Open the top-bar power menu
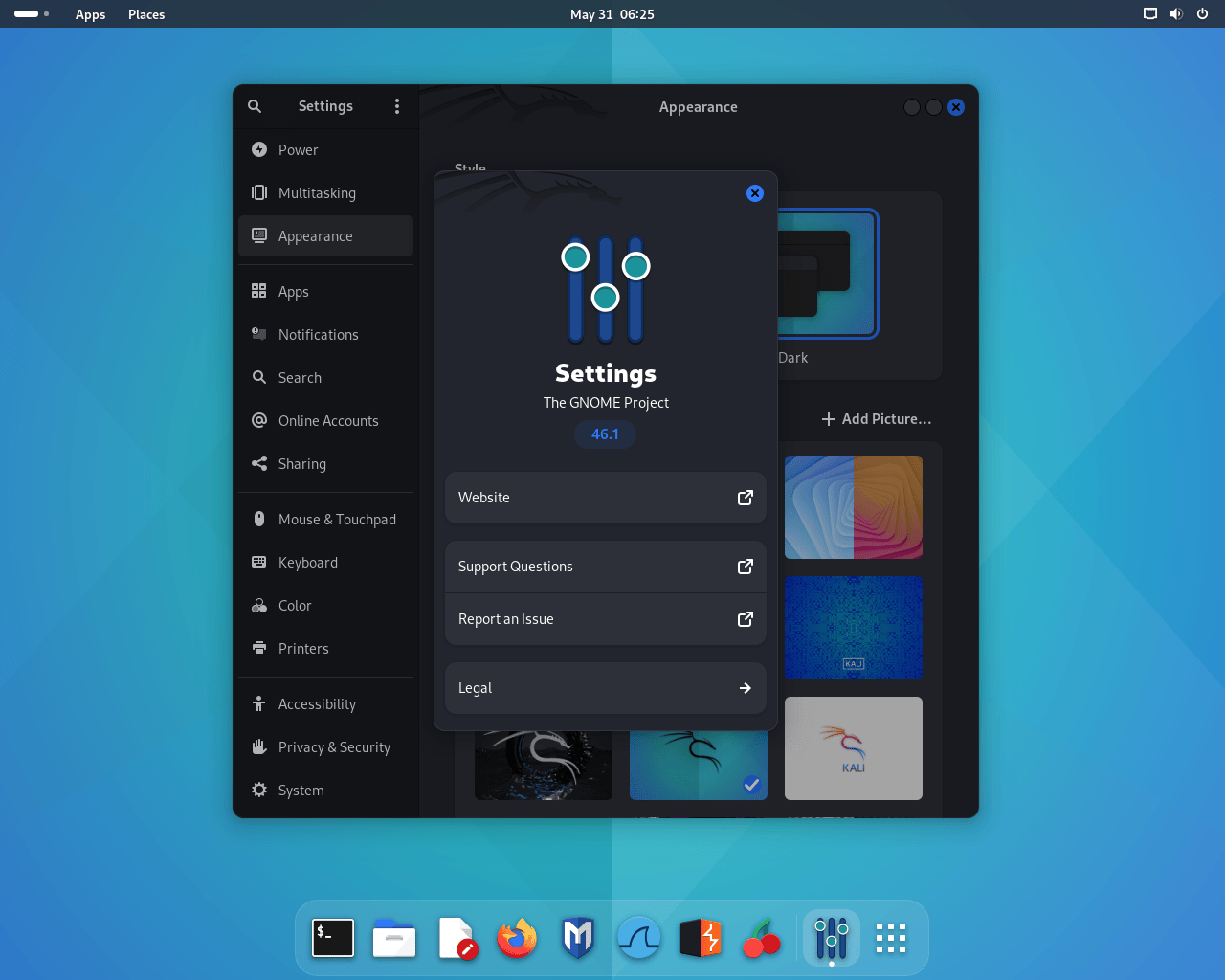Viewport: 1225px width, 980px height. pos(1202,13)
